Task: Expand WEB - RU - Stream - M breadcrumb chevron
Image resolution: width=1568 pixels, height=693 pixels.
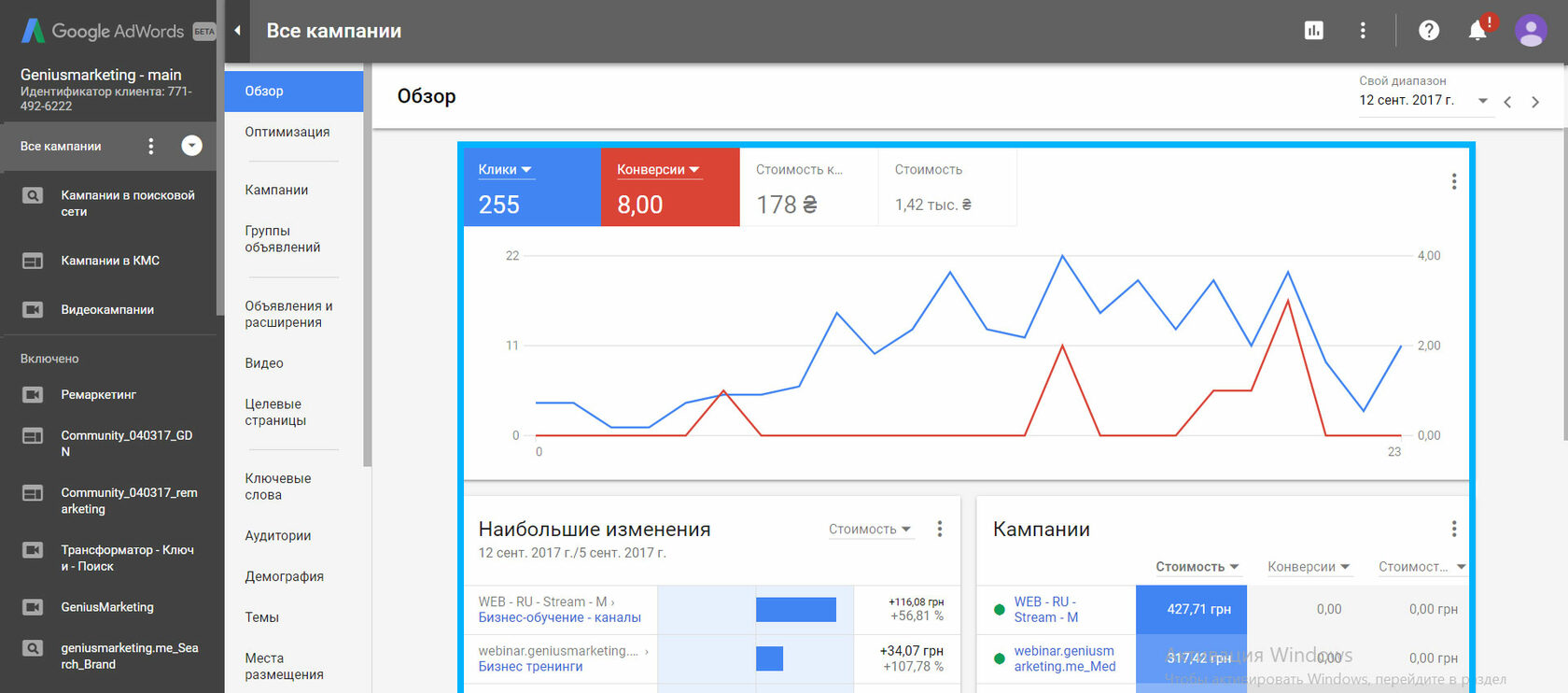Action: point(612,602)
